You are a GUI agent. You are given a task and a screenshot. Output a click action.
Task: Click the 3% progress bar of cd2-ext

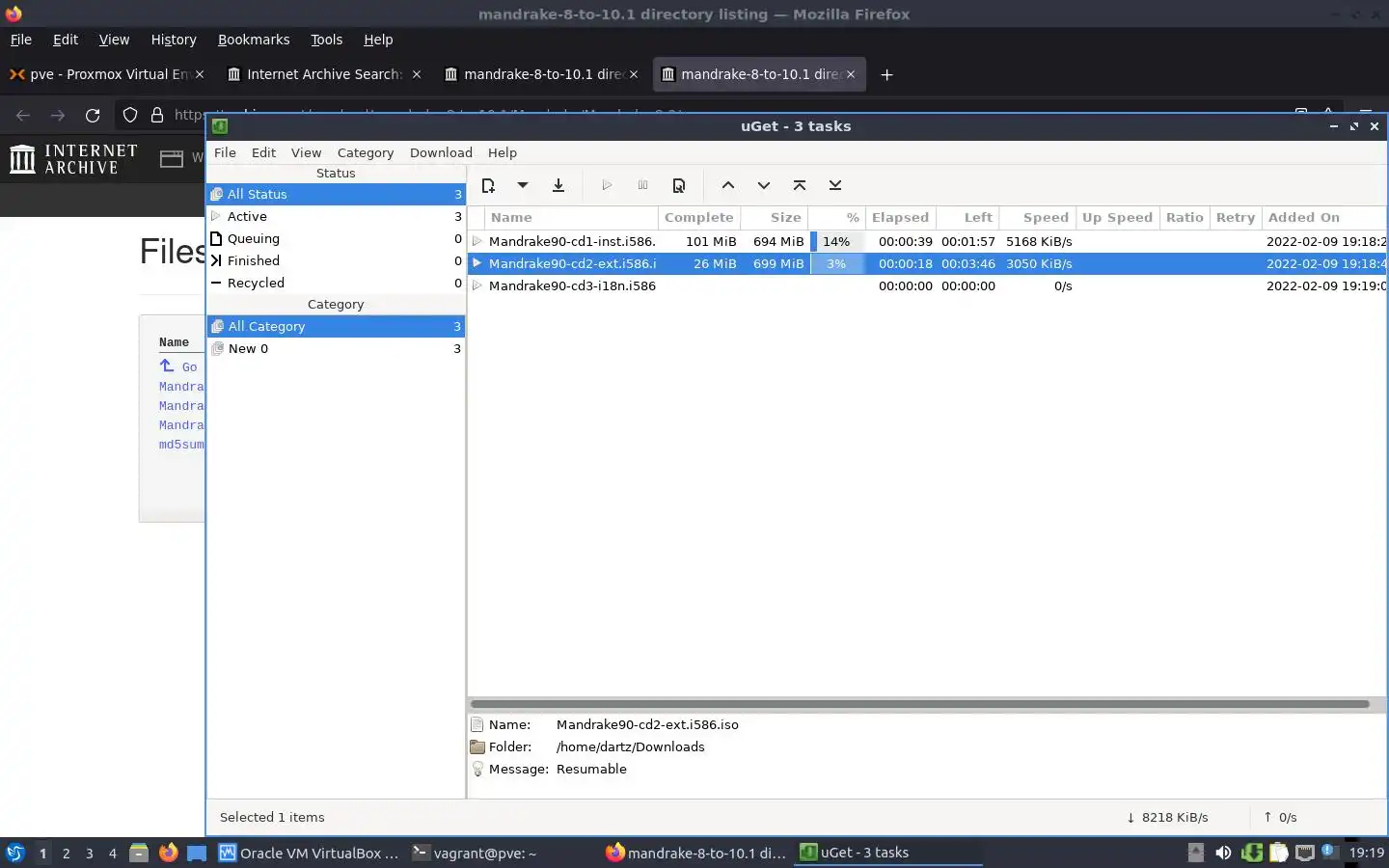(836, 263)
